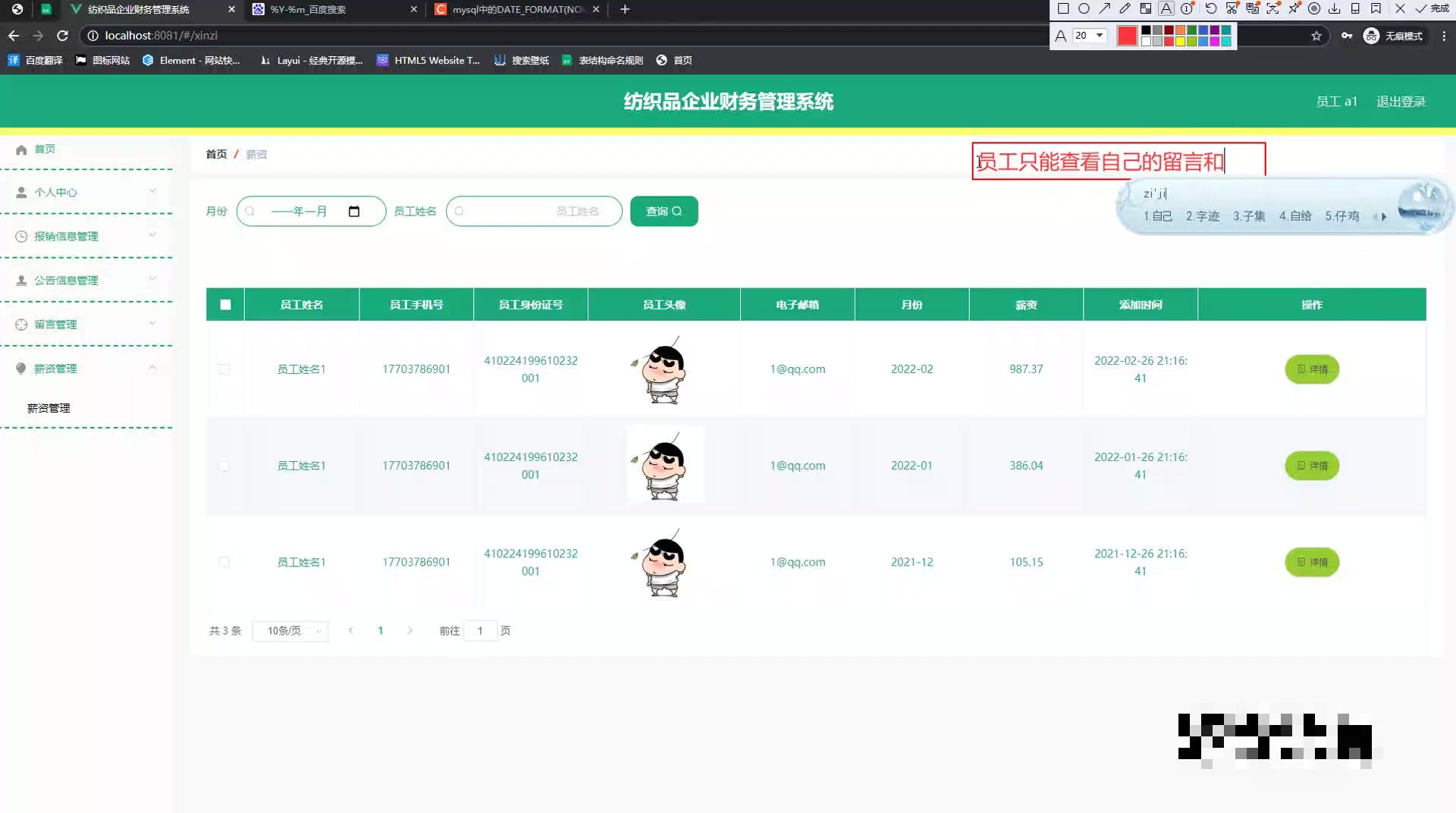
Task: Select the arrow drawing tool
Action: 1104,8
